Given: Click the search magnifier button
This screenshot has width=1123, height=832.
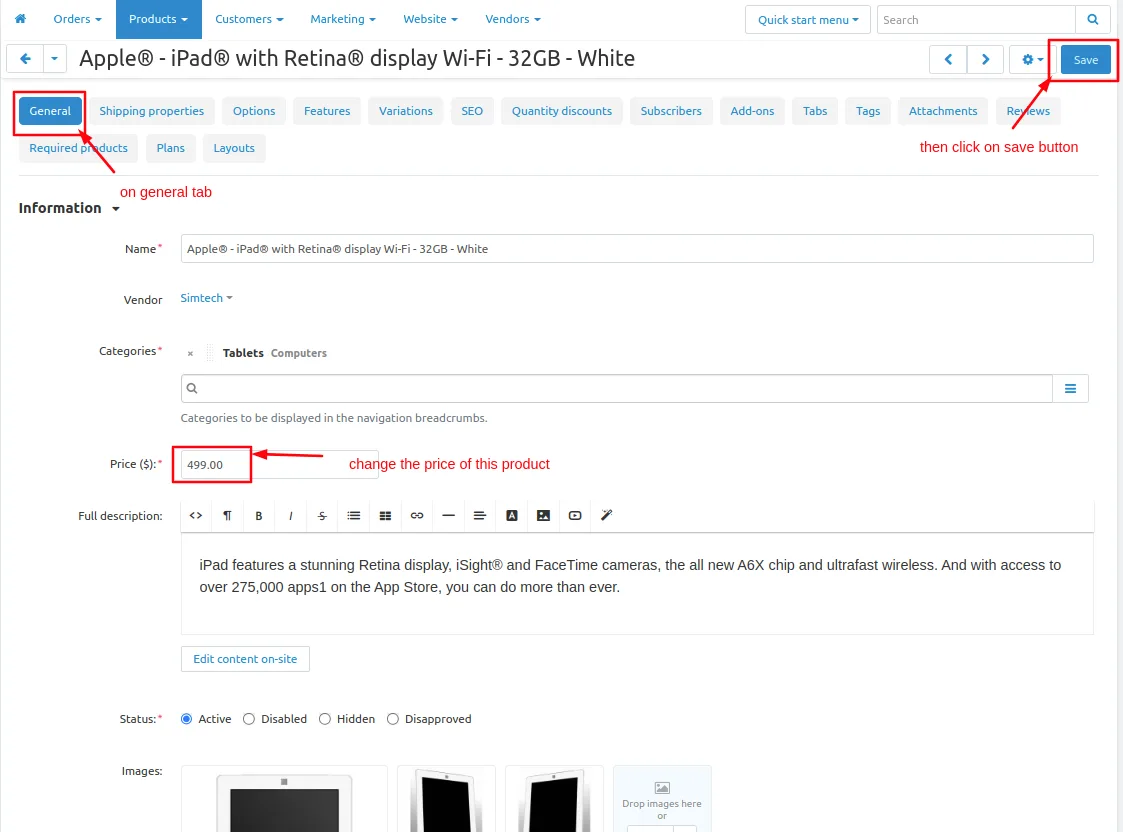Looking at the screenshot, I should point(1092,19).
